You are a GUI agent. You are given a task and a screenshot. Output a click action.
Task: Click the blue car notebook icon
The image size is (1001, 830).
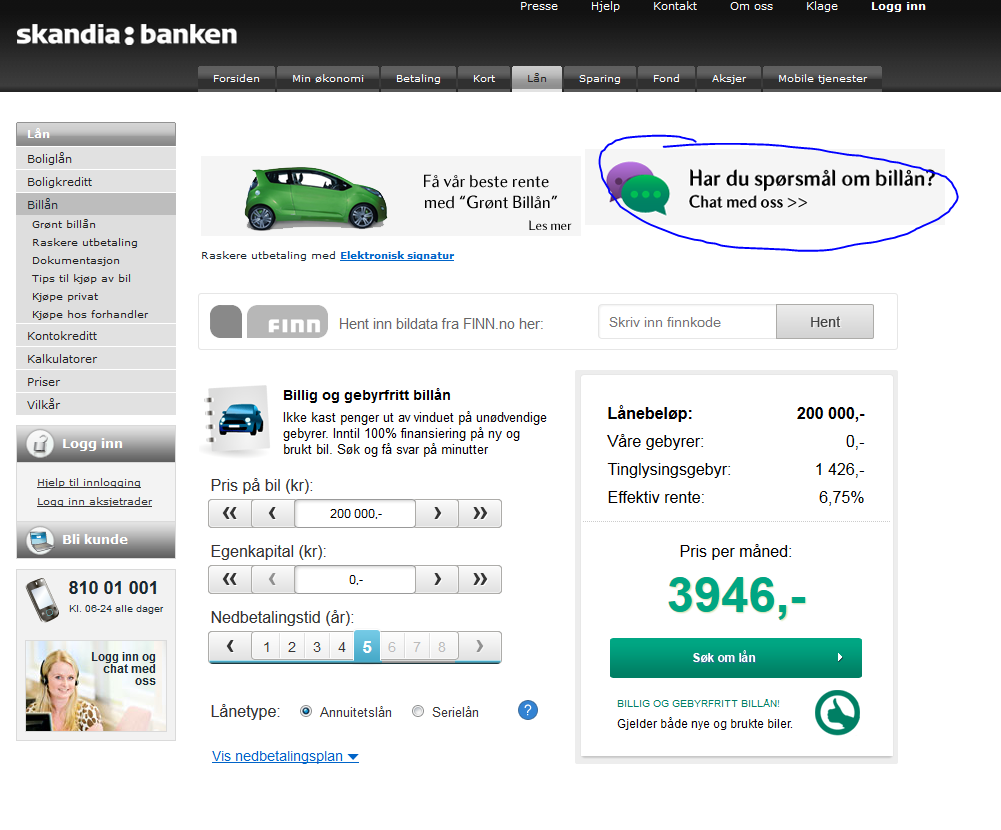coord(236,420)
